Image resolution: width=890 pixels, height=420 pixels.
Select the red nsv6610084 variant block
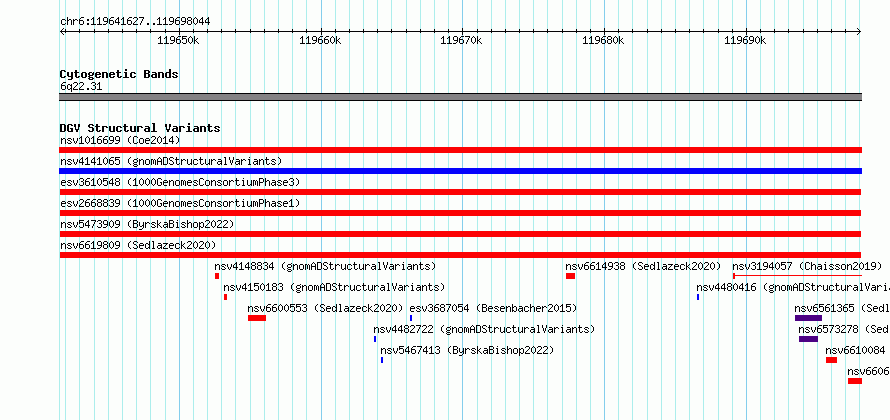pos(831,360)
